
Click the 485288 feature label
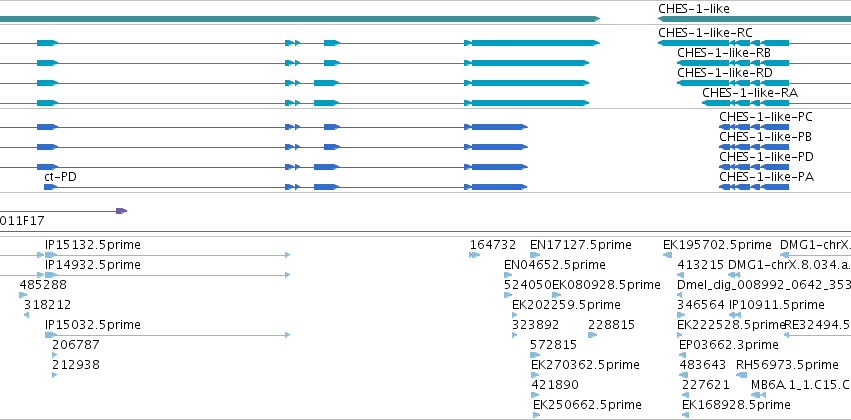click(x=43, y=285)
